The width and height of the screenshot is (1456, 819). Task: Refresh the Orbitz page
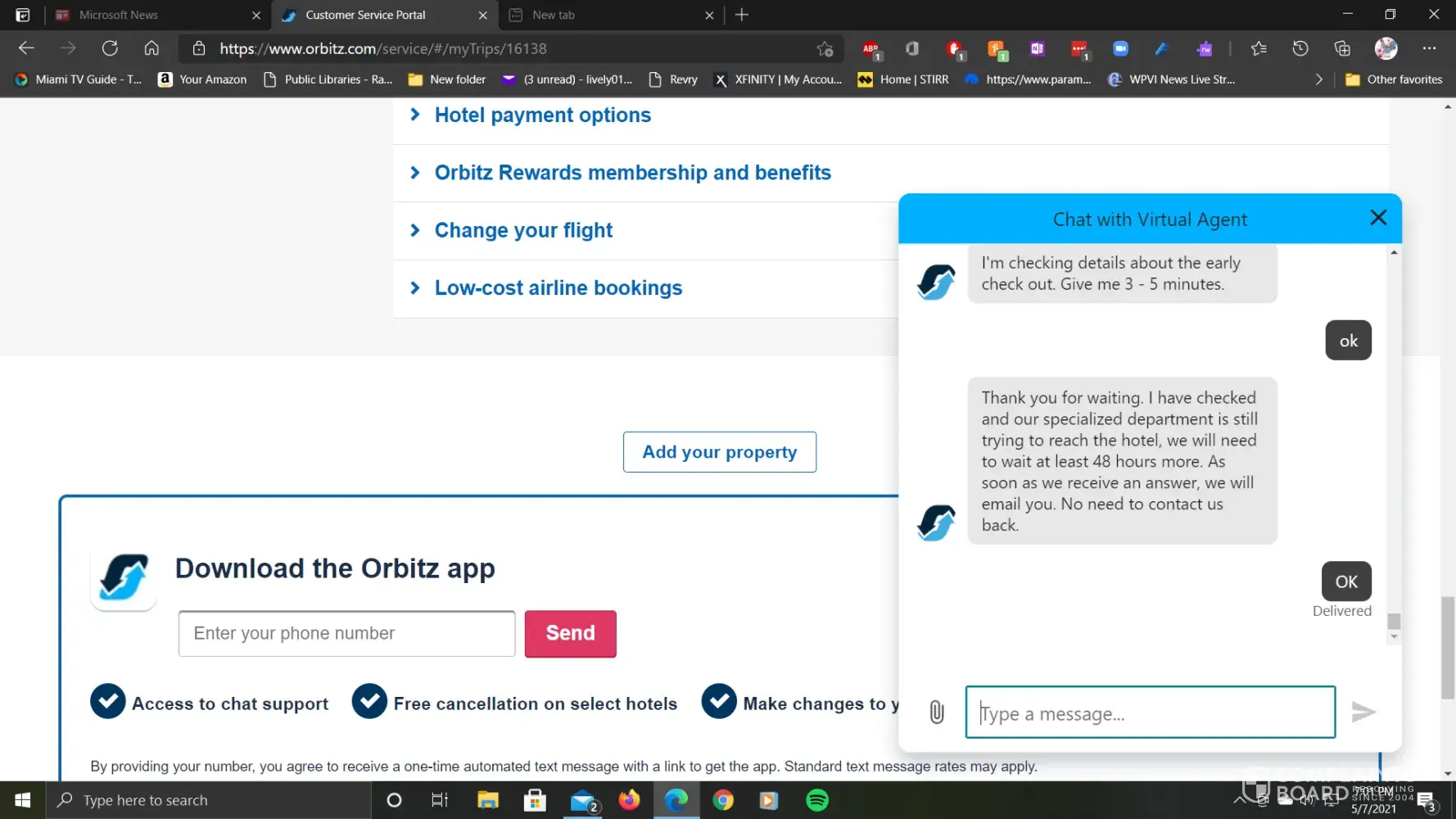pyautogui.click(x=110, y=48)
